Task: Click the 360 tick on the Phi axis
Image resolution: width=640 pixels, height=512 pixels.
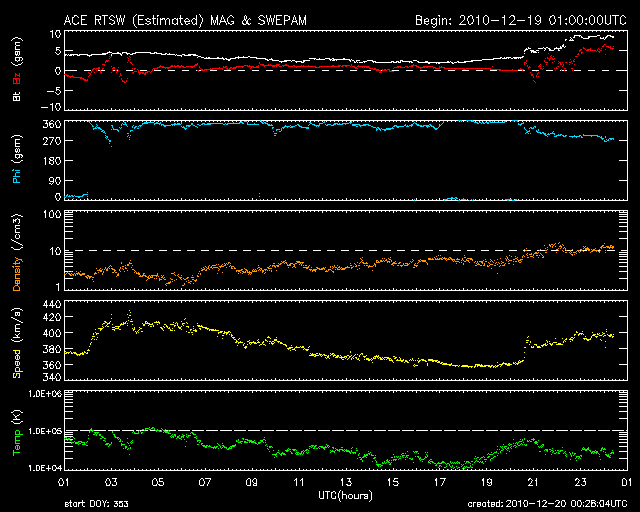Action: point(52,124)
